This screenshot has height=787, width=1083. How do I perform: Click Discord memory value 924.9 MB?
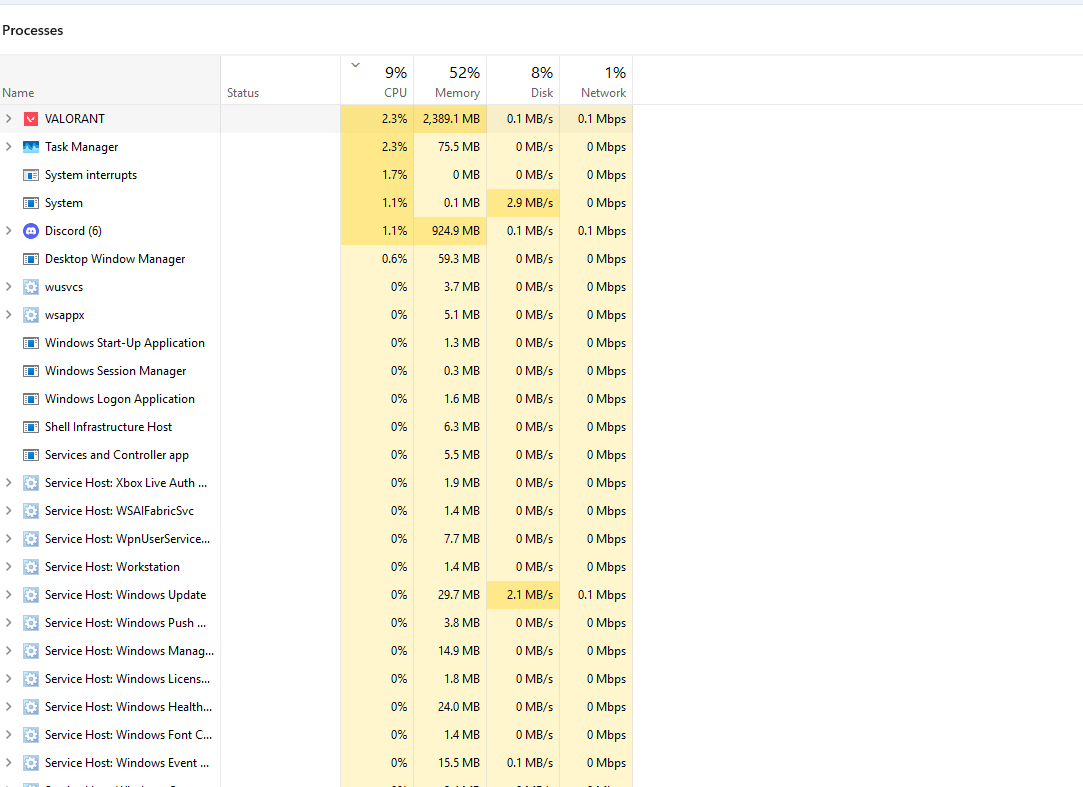click(x=456, y=231)
